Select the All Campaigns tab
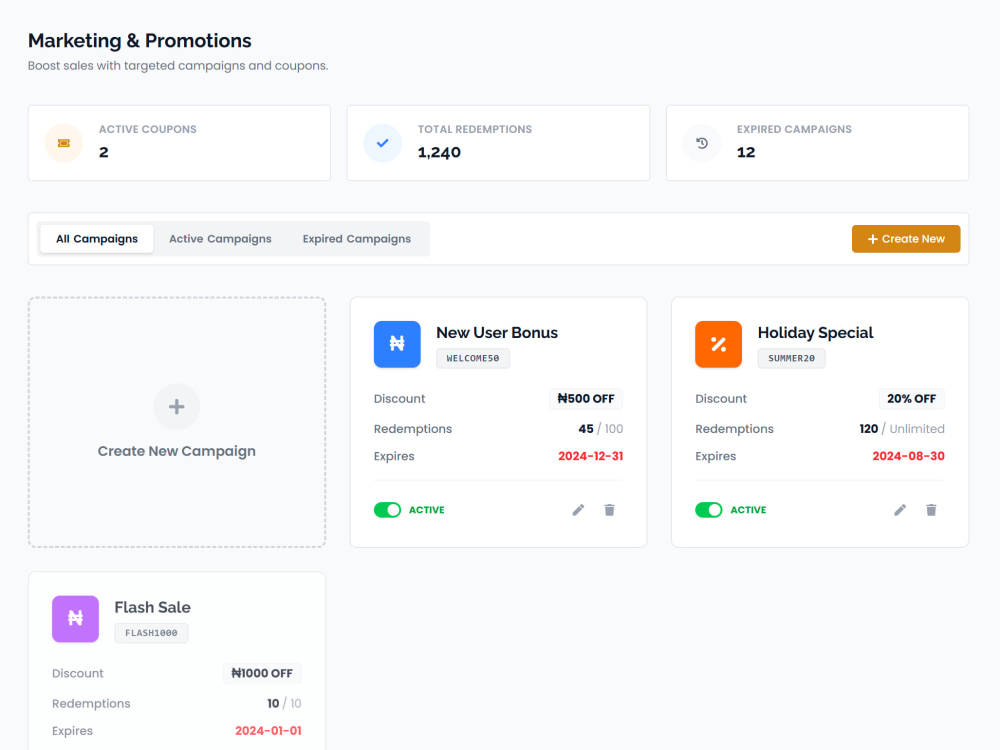The image size is (1000, 750). 97,239
